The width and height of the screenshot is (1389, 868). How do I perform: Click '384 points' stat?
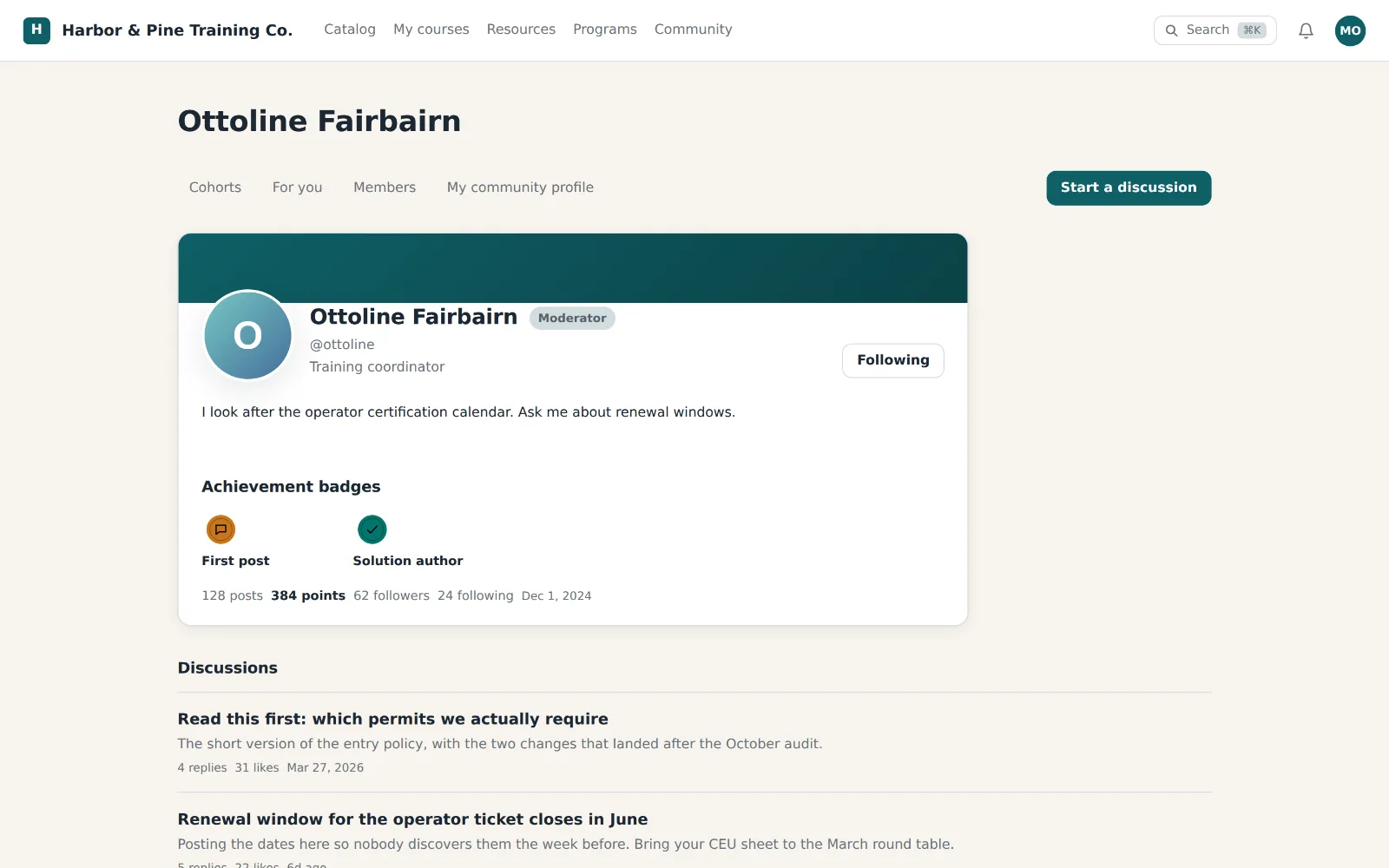point(308,595)
